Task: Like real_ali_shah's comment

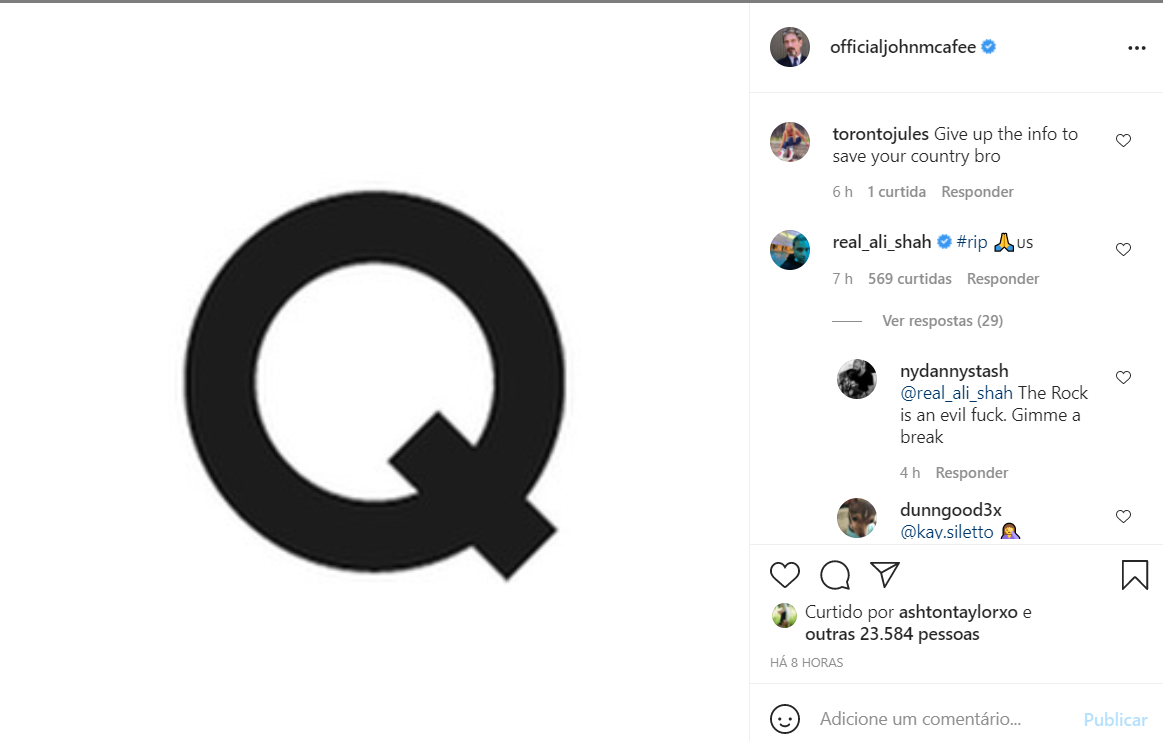Action: 1123,249
